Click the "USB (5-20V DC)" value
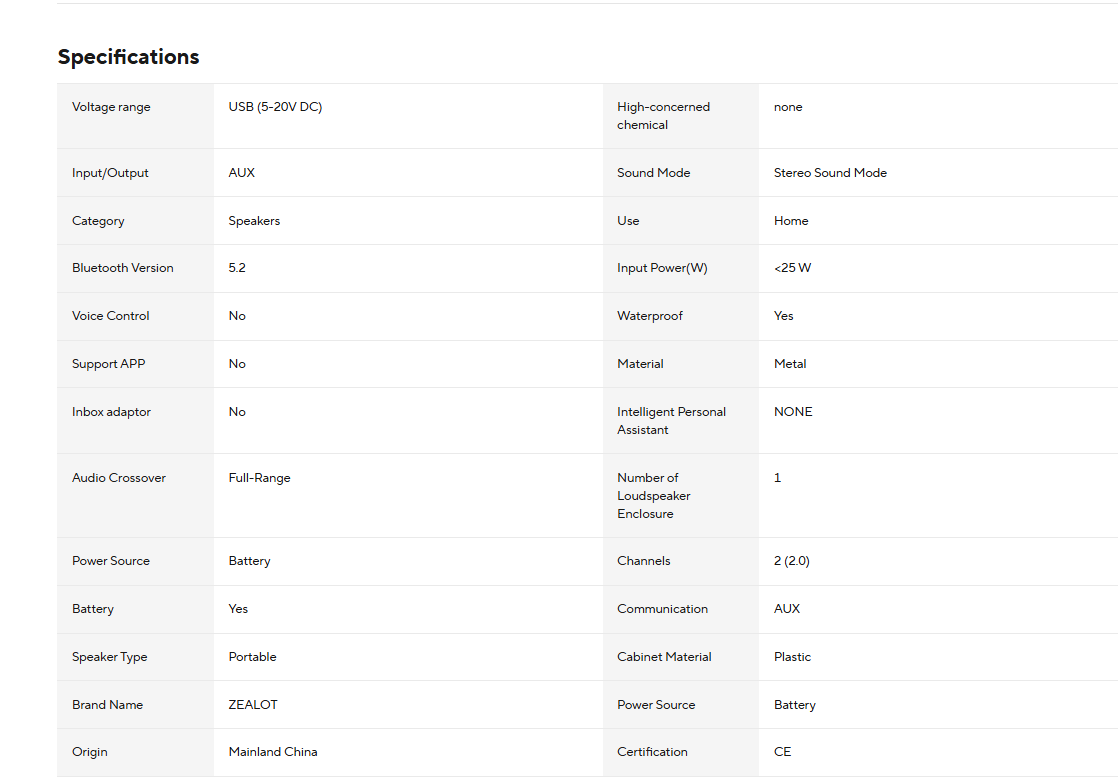This screenshot has height=782, width=1118. [275, 107]
